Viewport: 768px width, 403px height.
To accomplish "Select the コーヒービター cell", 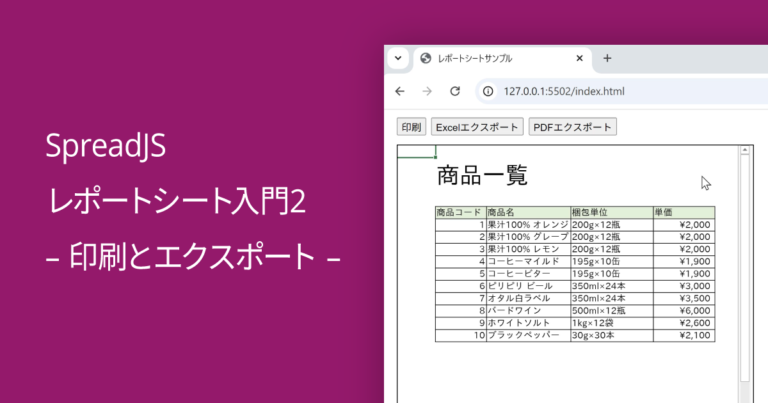I will pos(528,274).
